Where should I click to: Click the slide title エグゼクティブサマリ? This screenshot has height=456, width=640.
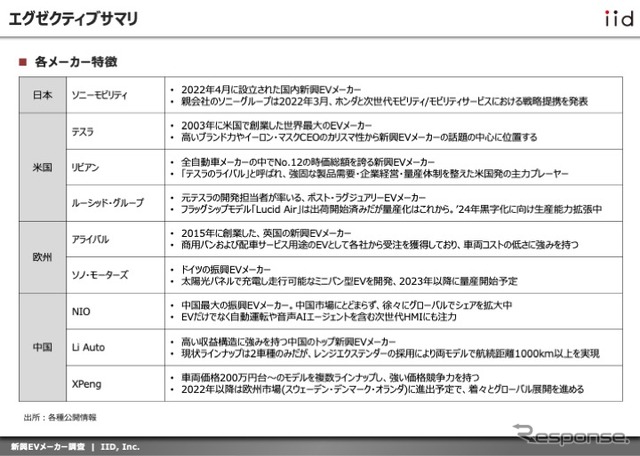point(73,19)
